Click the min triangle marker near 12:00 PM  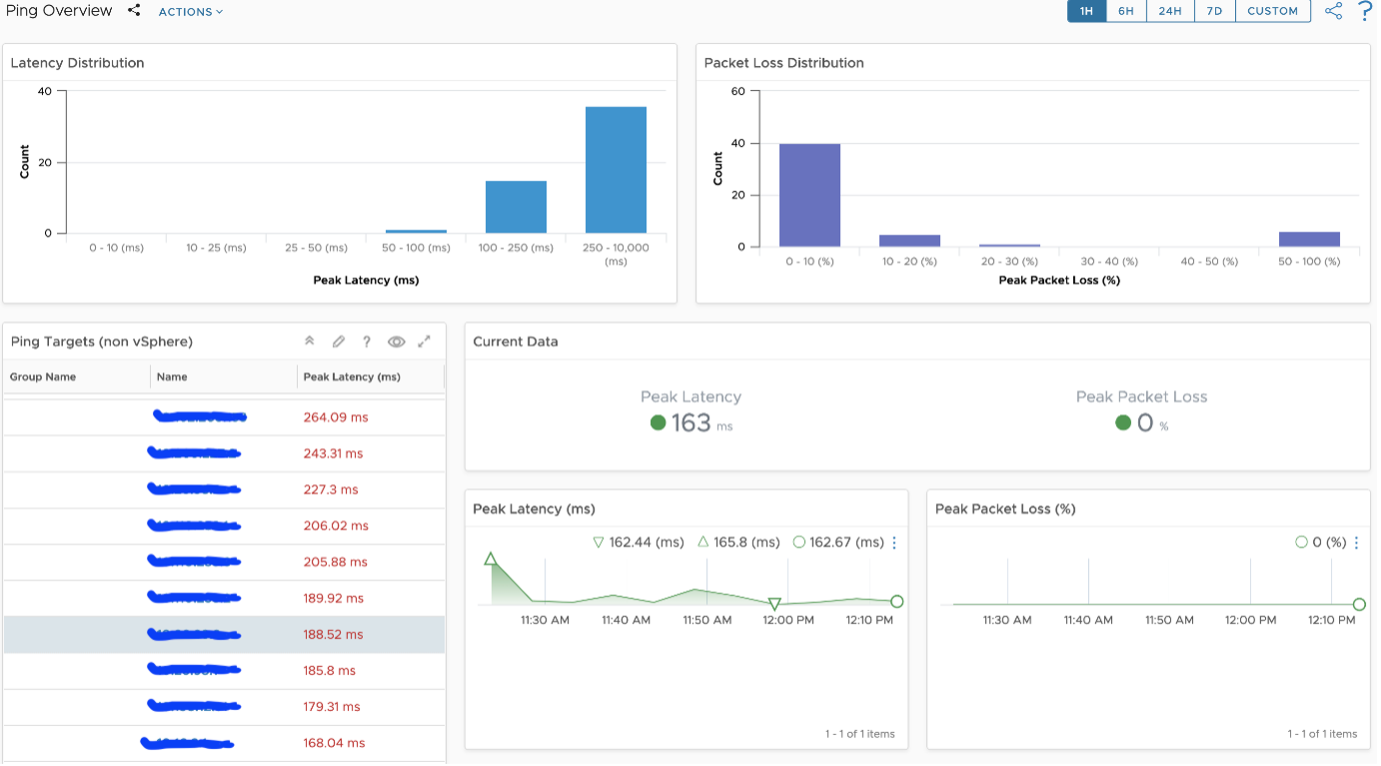774,604
